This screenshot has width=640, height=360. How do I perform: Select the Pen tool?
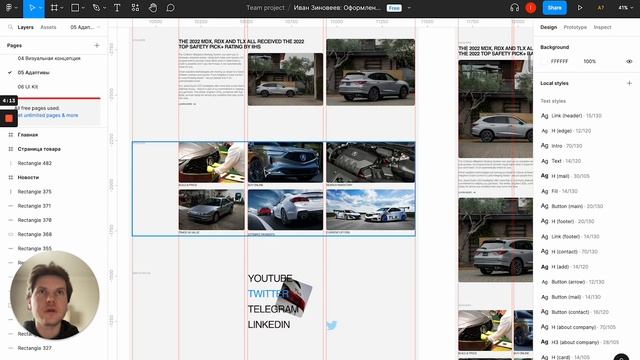pos(96,8)
